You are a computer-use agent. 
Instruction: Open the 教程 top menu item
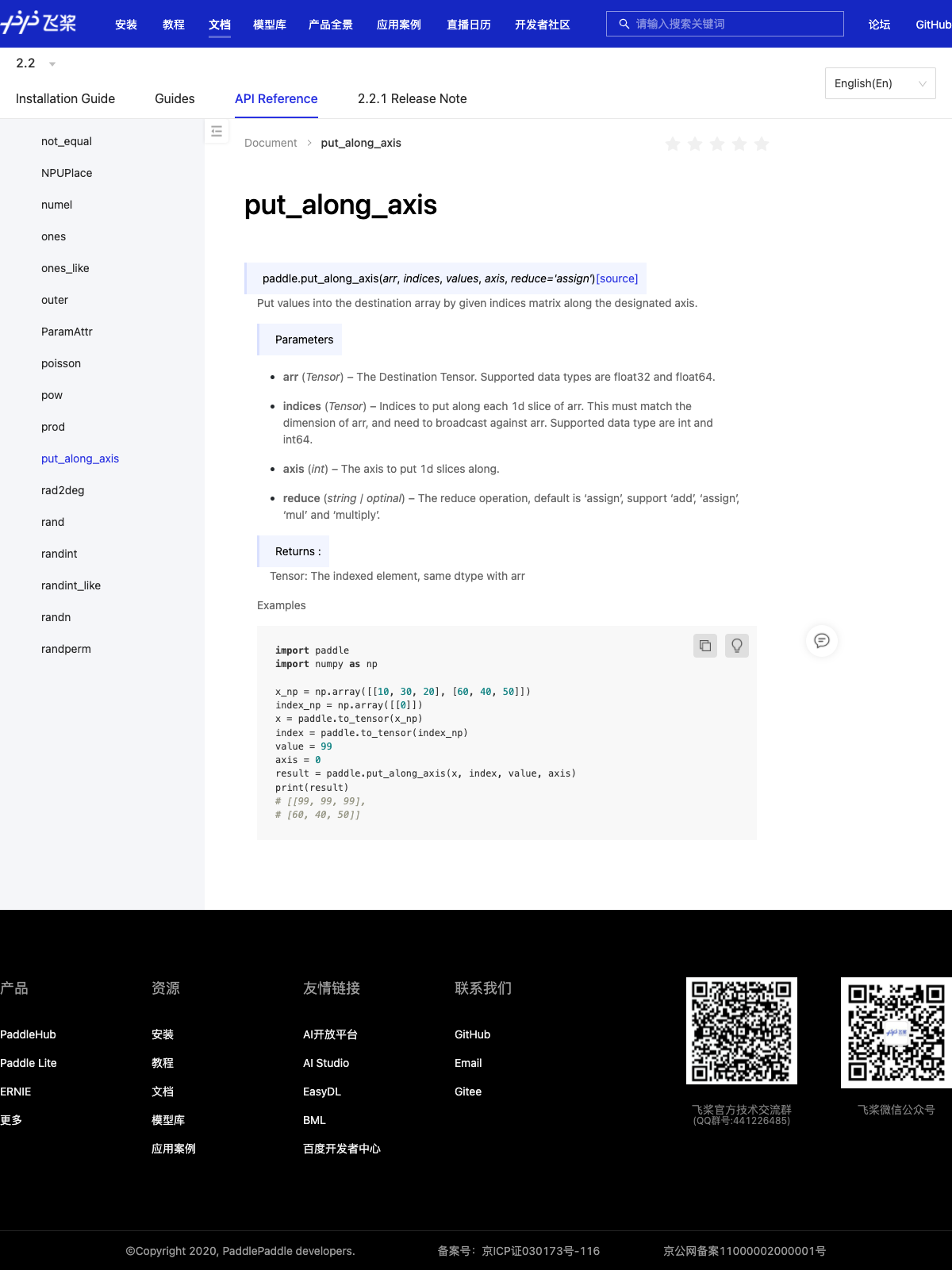click(174, 25)
